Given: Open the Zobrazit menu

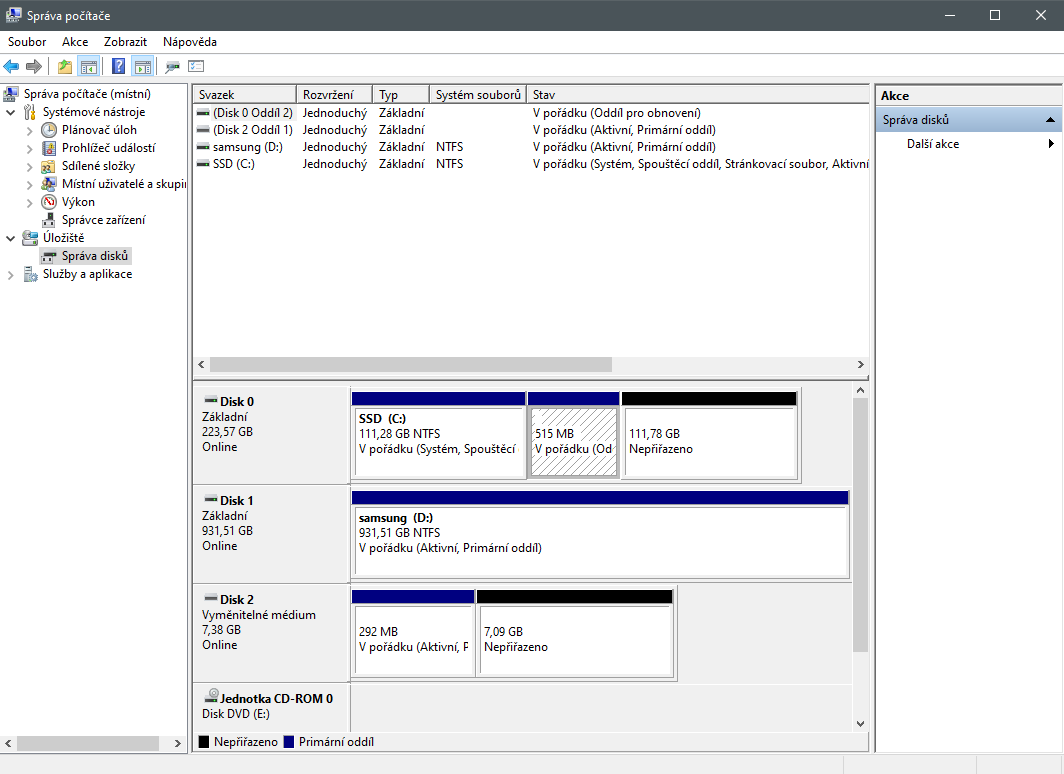Looking at the screenshot, I should (125, 42).
